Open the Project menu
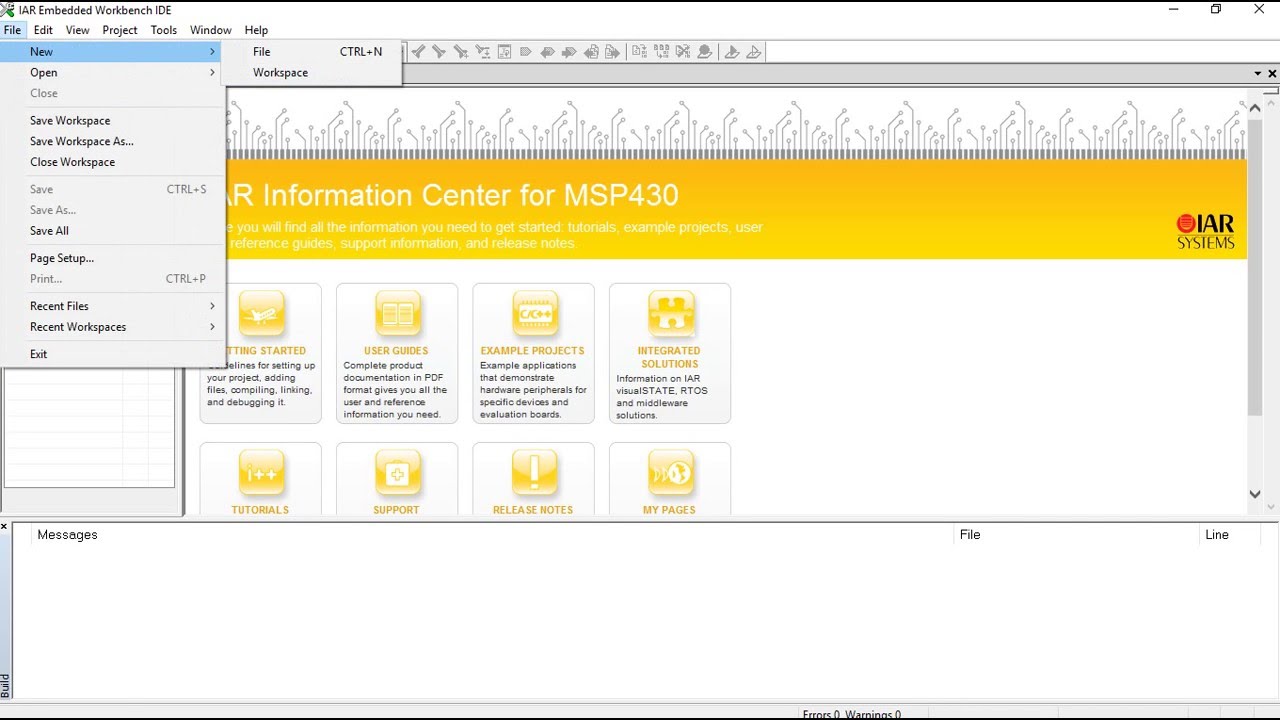Image resolution: width=1280 pixels, height=720 pixels. [120, 30]
